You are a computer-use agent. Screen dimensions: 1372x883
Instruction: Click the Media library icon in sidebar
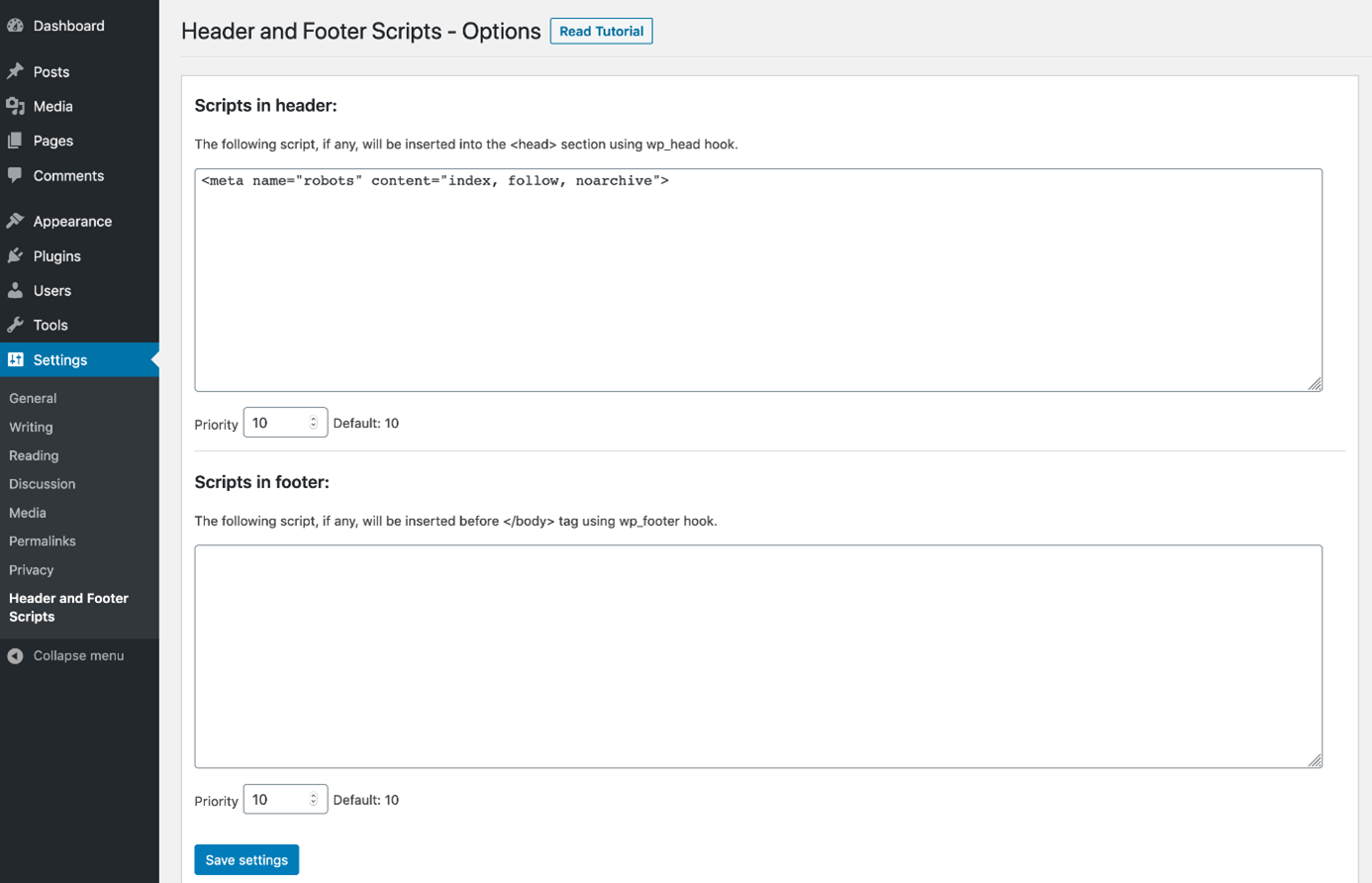coord(16,106)
